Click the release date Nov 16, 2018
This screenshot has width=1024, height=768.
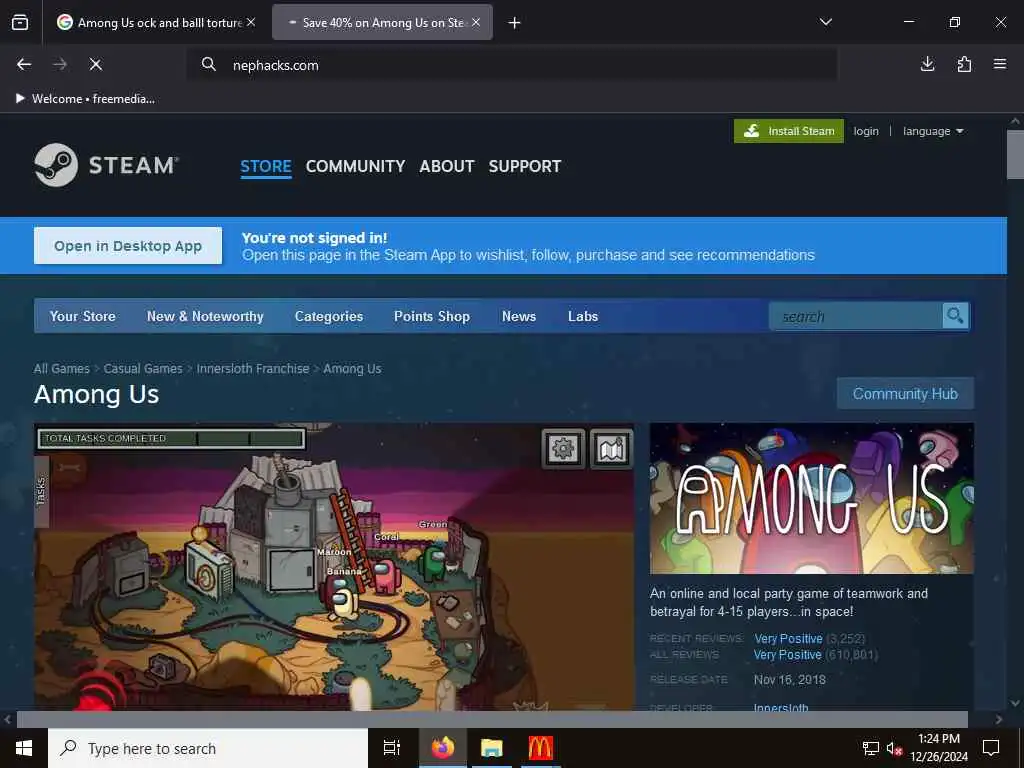click(x=790, y=679)
